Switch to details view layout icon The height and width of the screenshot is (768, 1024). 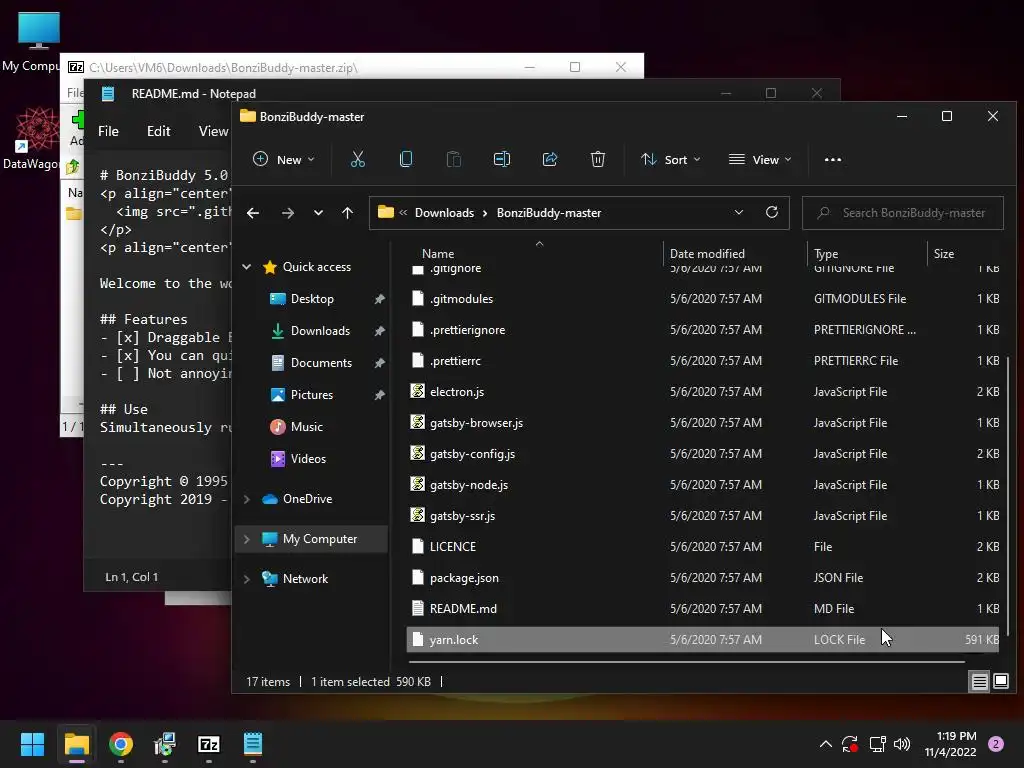pyautogui.click(x=980, y=682)
